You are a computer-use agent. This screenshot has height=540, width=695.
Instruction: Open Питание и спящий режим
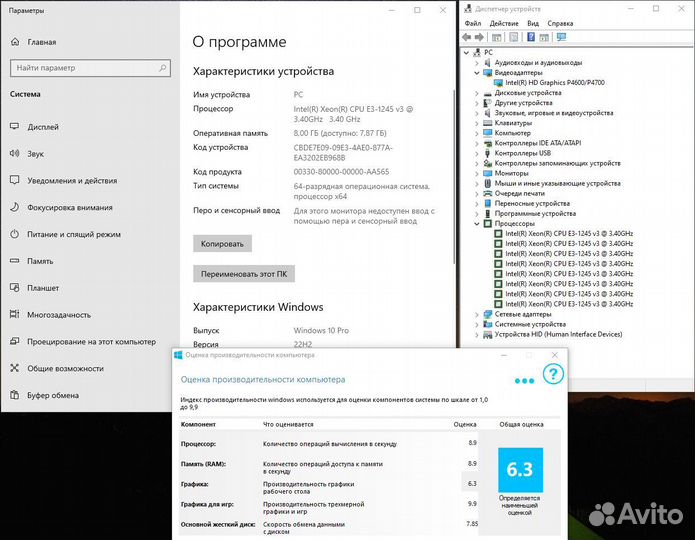[74, 234]
